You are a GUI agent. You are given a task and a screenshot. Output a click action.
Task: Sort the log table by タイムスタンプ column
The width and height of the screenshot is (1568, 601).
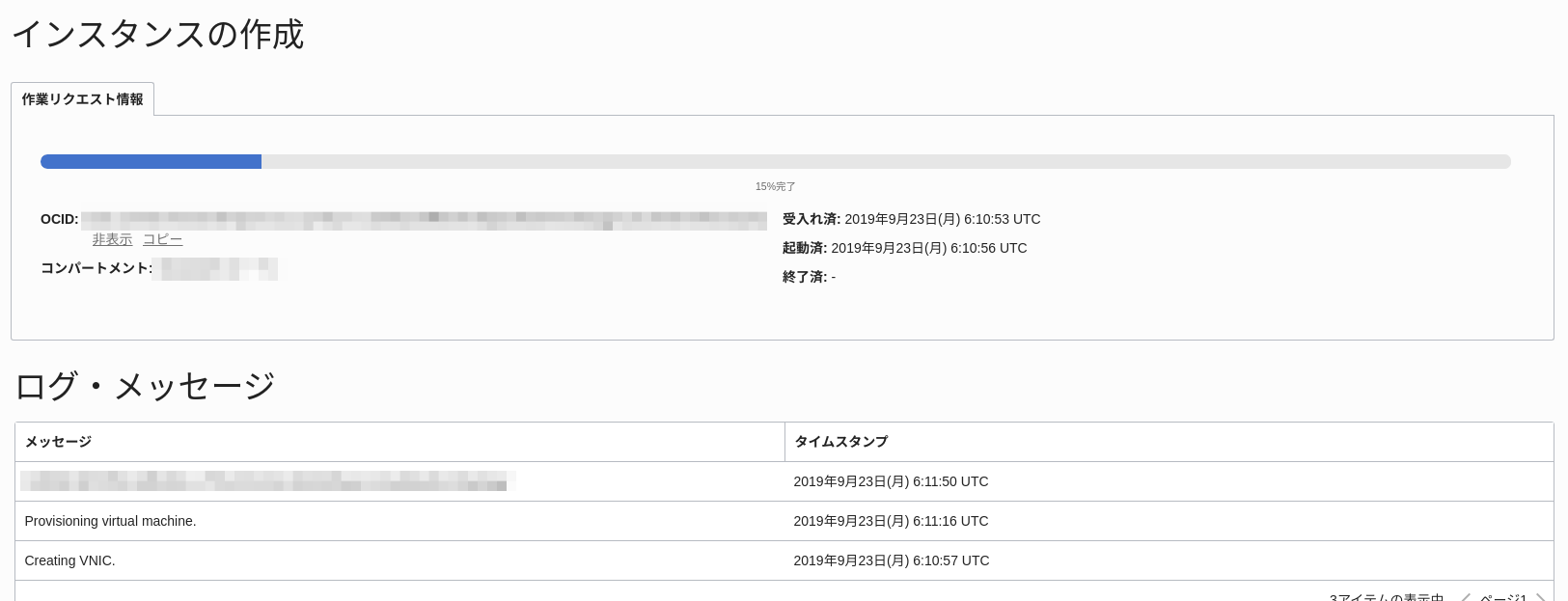pyautogui.click(x=840, y=442)
